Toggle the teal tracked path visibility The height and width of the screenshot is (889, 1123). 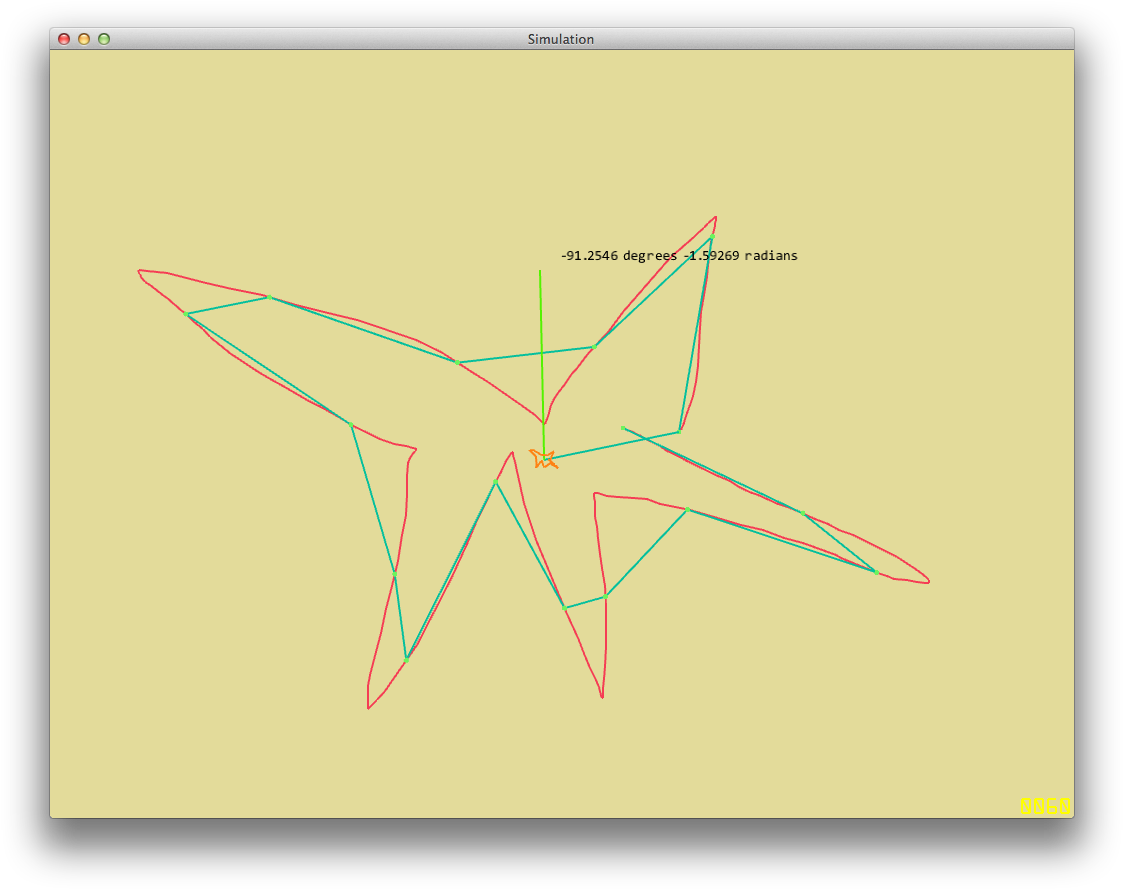pyautogui.click(x=525, y=355)
